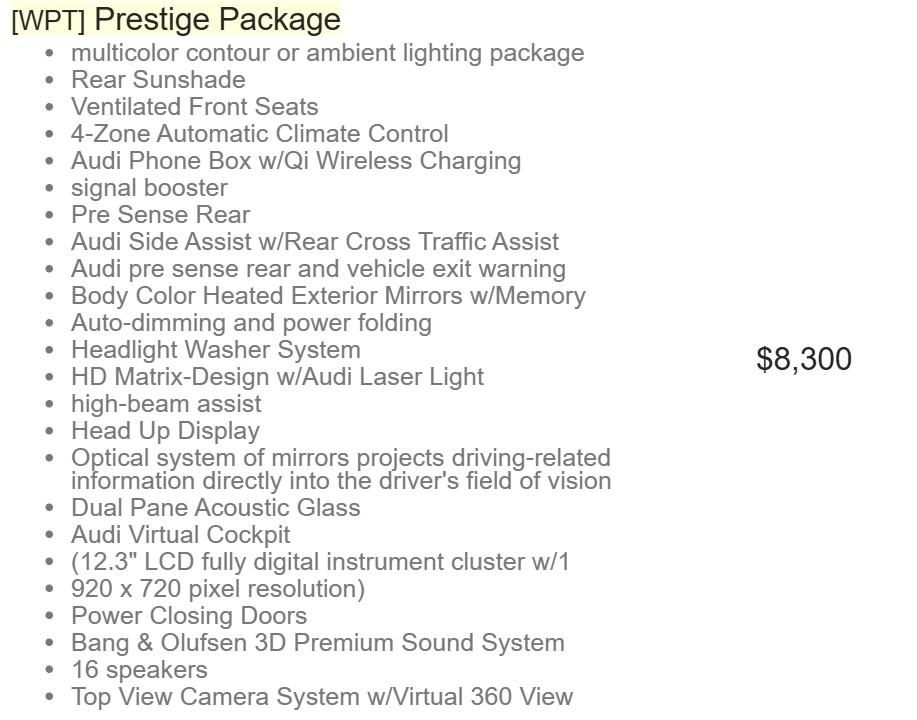Click Top View Camera System w/Virtual 360
Image resolution: width=917 pixels, height=720 pixels.
point(322,697)
